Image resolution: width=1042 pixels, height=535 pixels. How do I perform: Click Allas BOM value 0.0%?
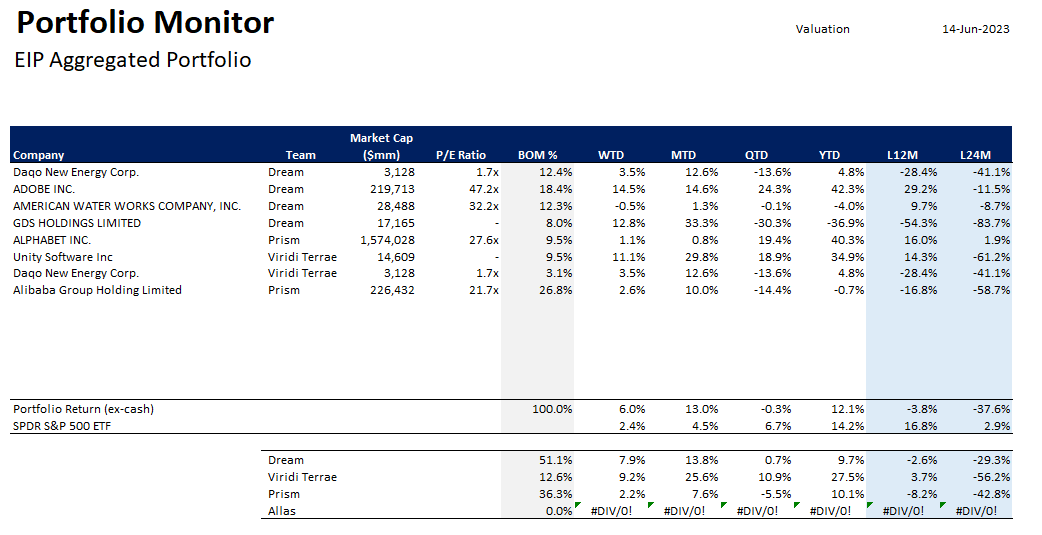coord(560,511)
